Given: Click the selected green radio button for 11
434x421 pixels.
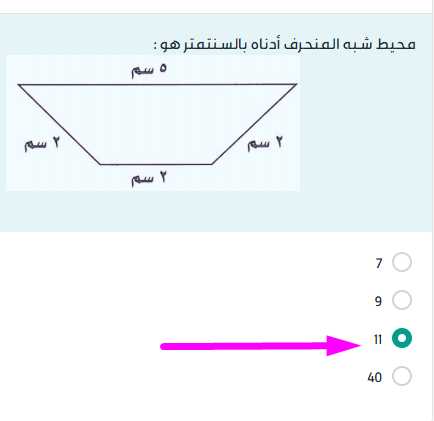Looking at the screenshot, I should point(402,338).
